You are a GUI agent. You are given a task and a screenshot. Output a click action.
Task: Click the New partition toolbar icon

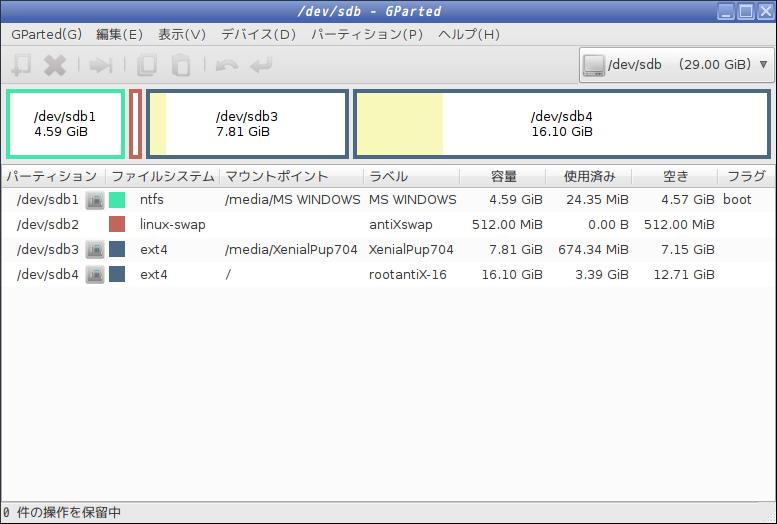pyautogui.click(x=21, y=65)
